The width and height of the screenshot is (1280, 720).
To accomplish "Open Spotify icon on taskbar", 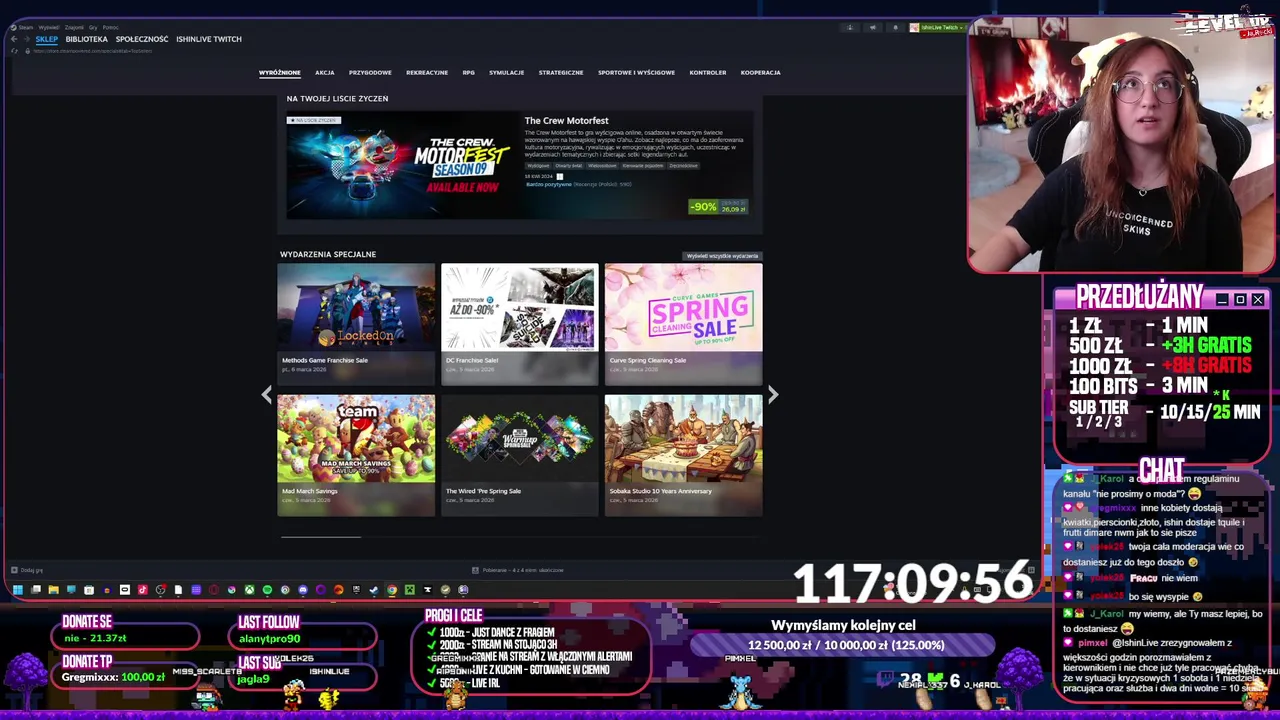I will 267,590.
